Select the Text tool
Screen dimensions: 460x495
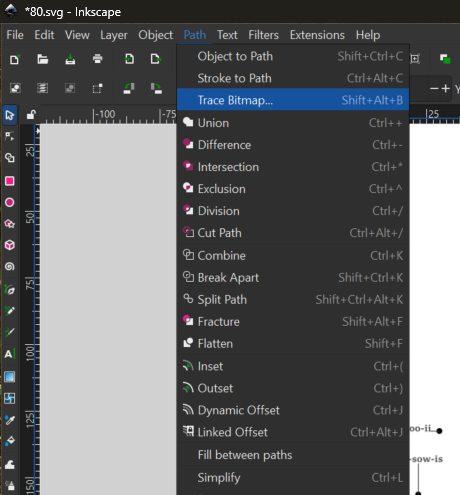click(x=10, y=354)
